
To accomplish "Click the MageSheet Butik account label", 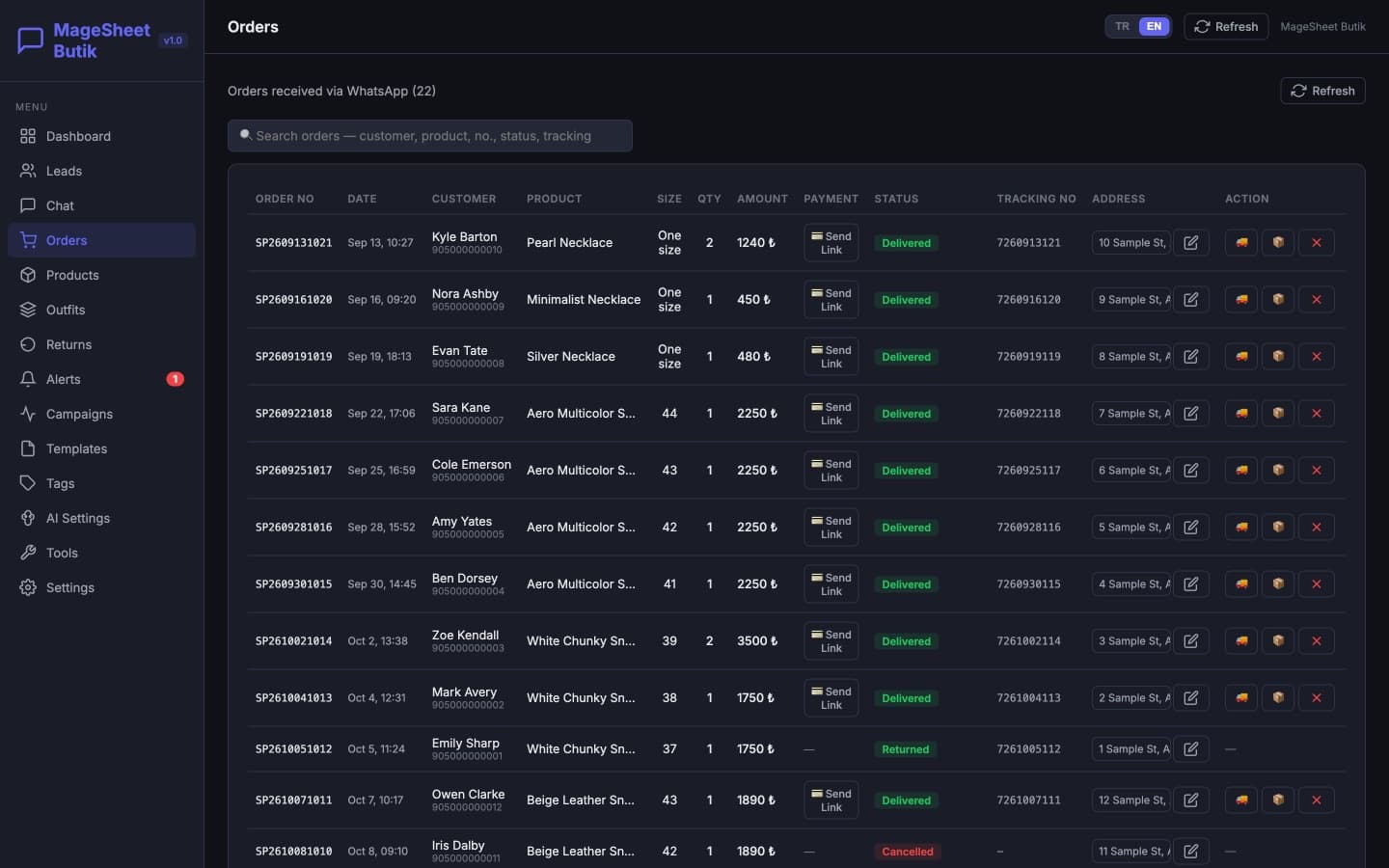I will coord(1322,27).
